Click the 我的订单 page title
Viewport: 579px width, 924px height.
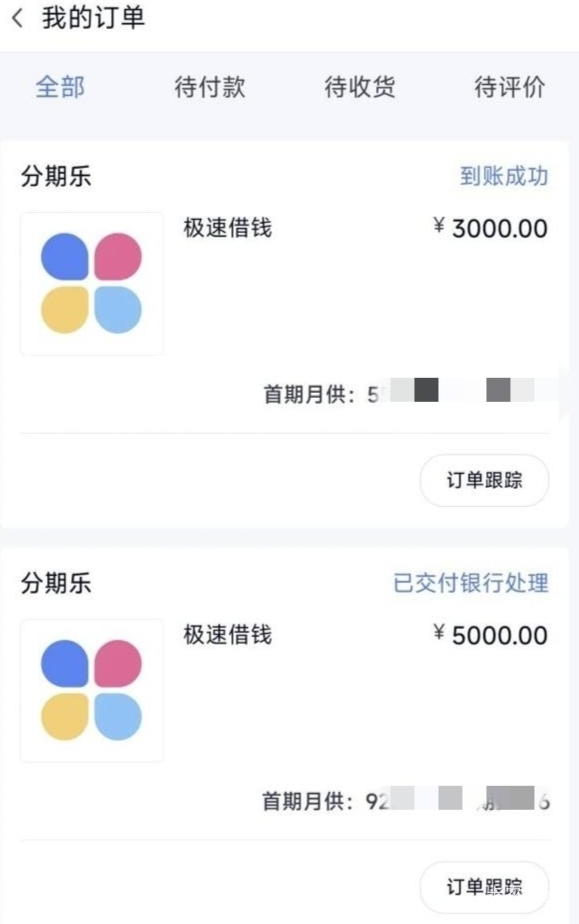click(93, 18)
